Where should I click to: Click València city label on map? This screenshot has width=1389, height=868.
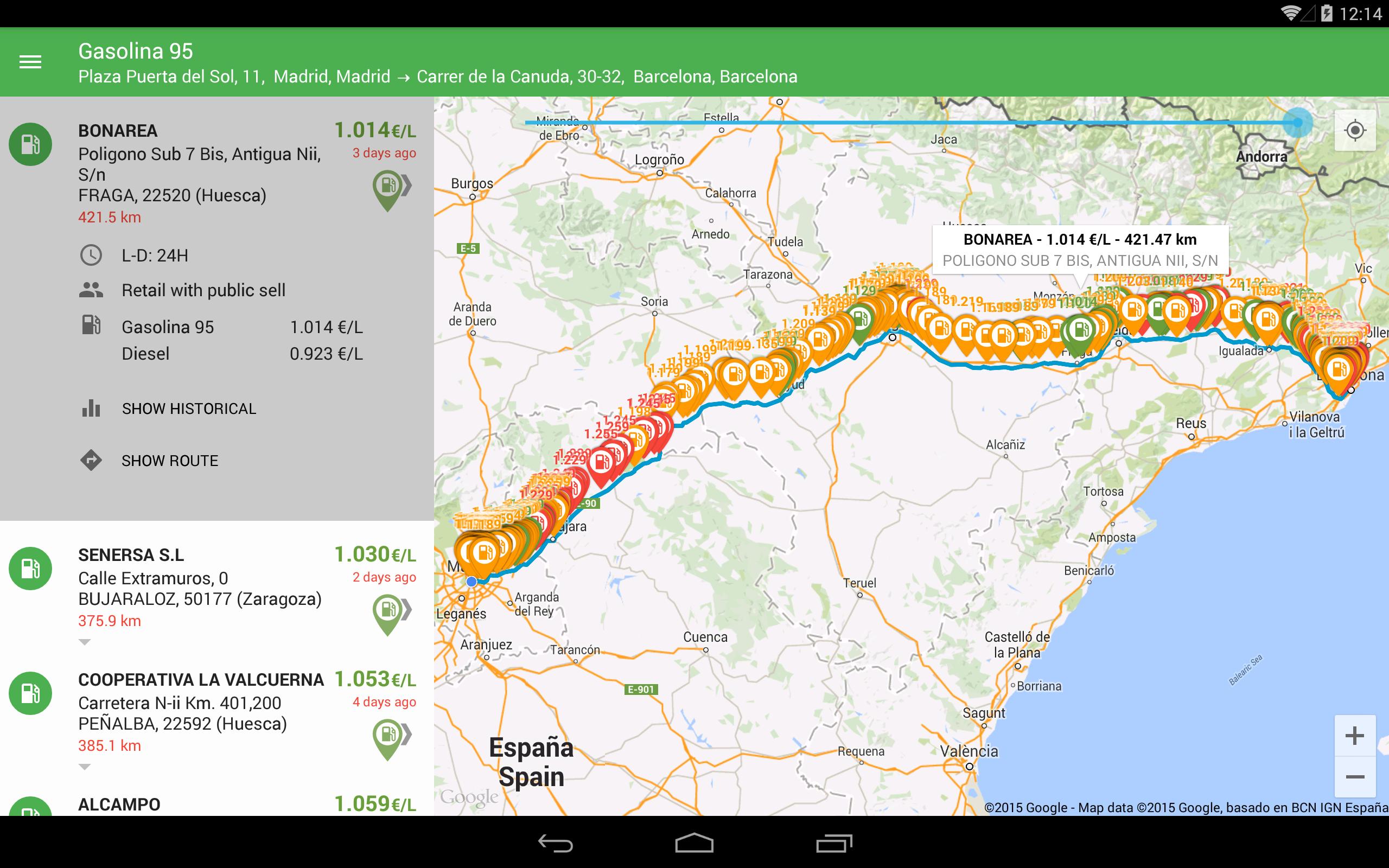point(969,751)
